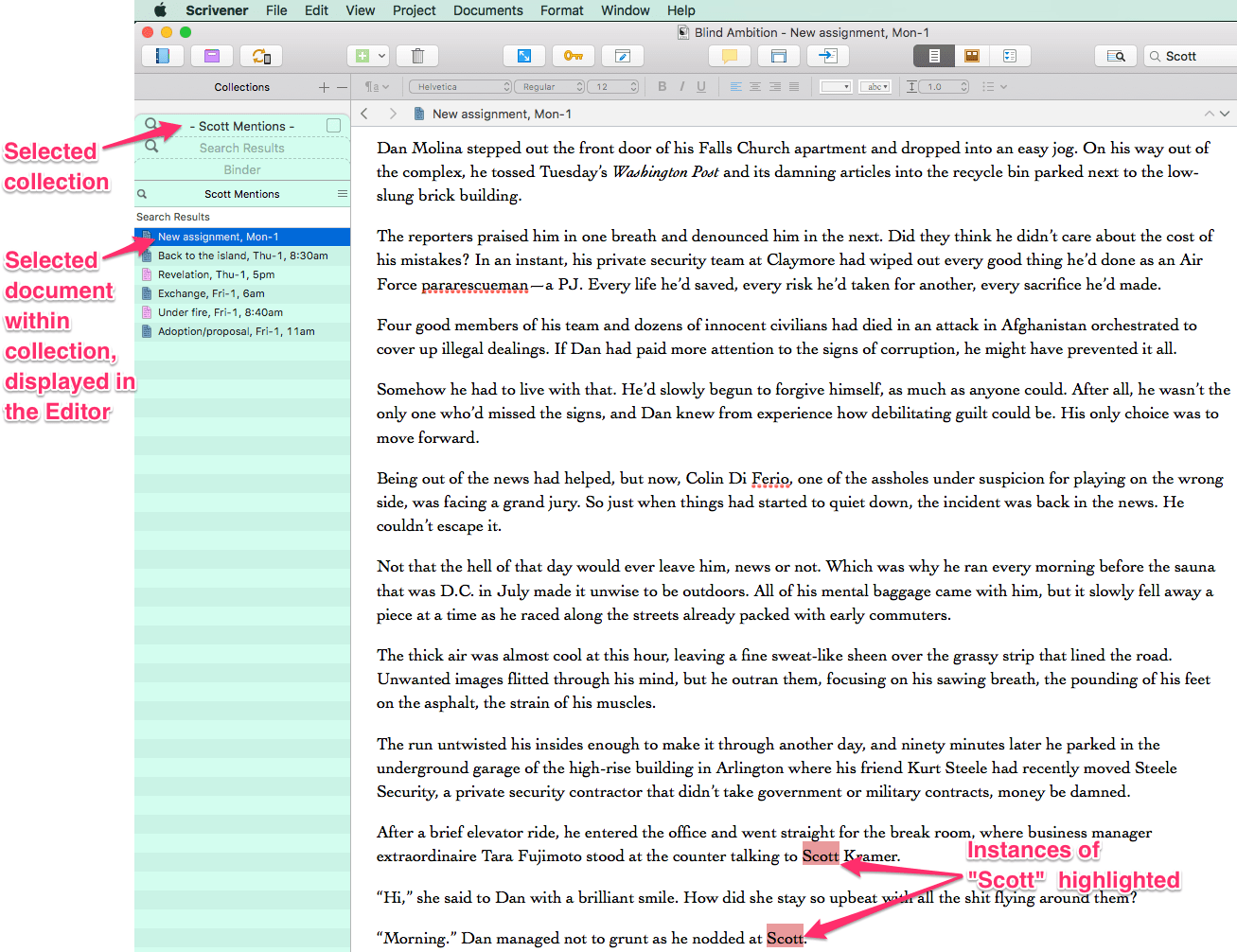Click the orange key (Keywords) icon

click(574, 56)
